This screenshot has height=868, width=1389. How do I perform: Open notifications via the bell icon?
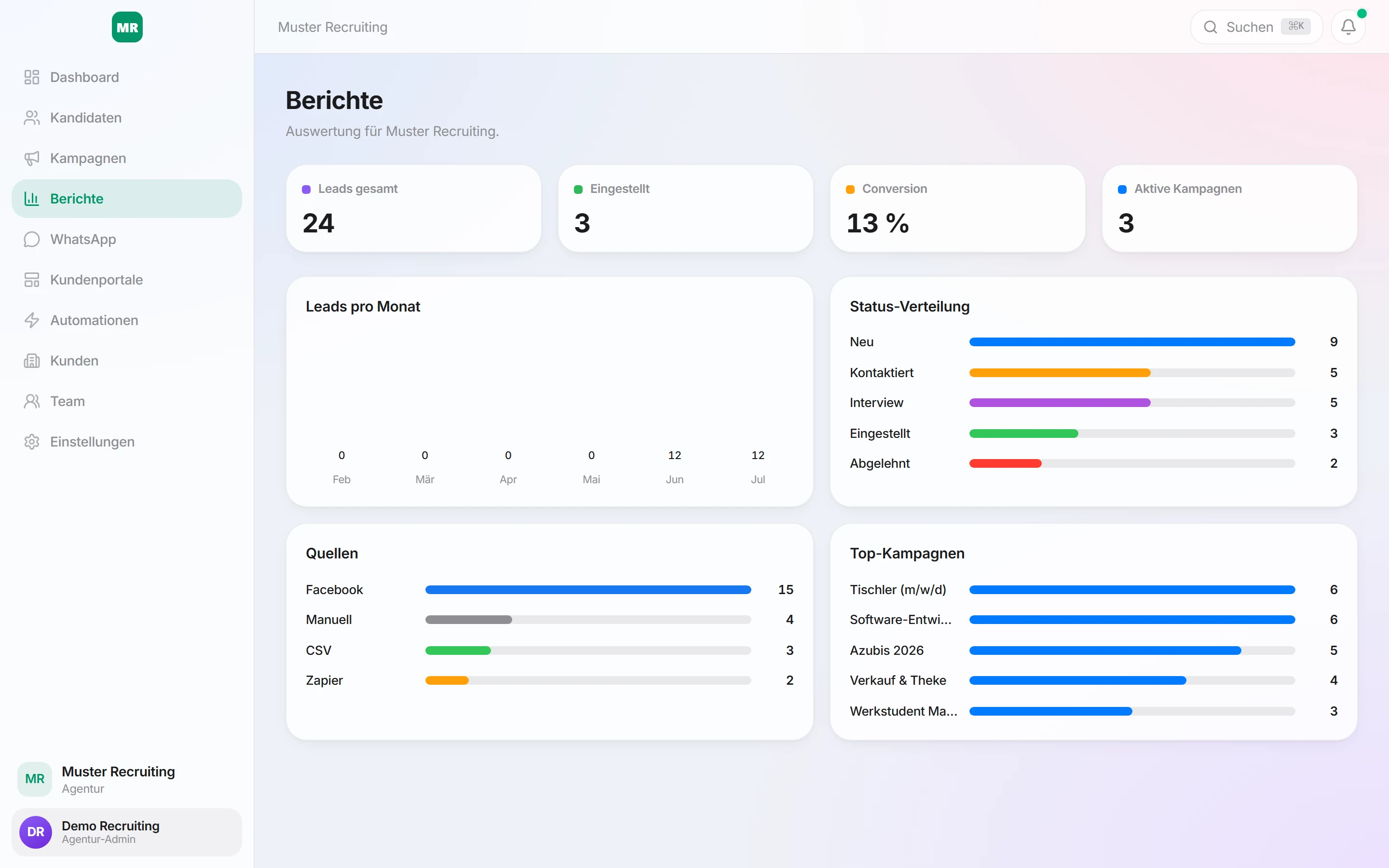coord(1348,27)
